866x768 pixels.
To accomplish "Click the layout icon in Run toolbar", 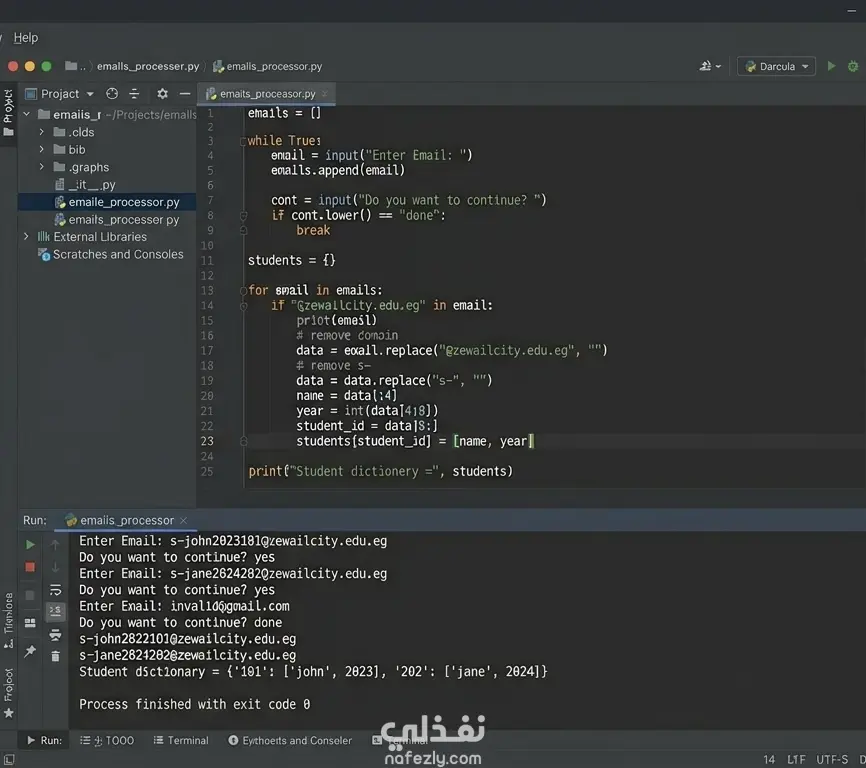I will 30,623.
